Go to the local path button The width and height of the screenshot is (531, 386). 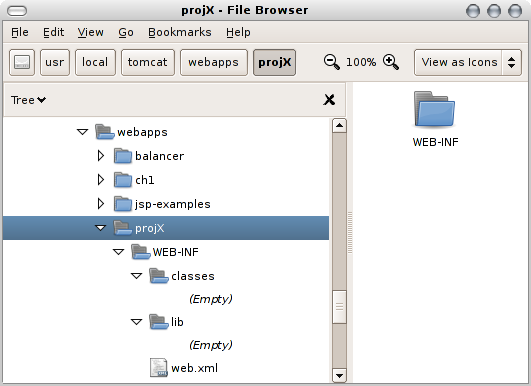pyautogui.click(x=95, y=62)
